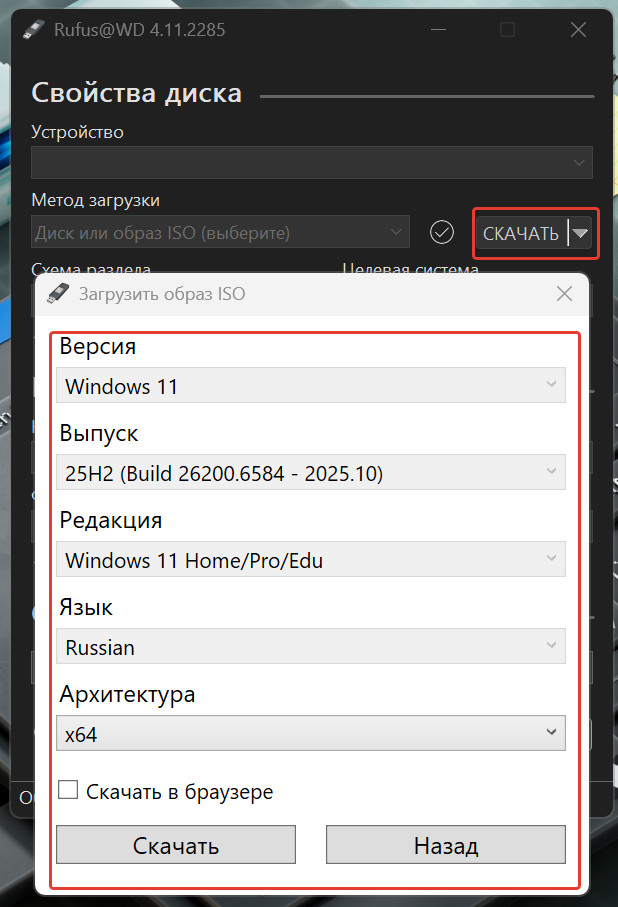Close the ISO download dialog

tap(564, 293)
